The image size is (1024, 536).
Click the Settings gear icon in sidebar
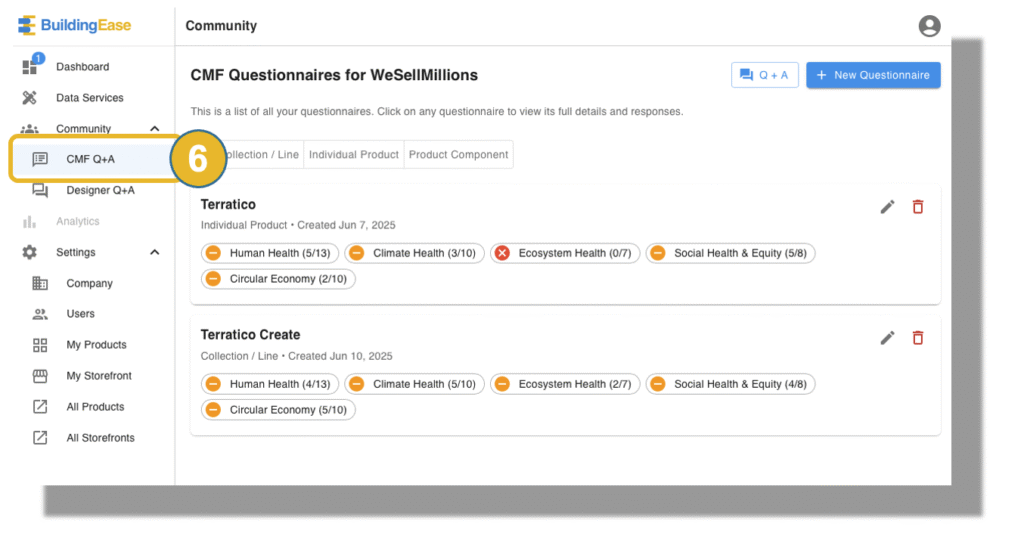(x=29, y=252)
